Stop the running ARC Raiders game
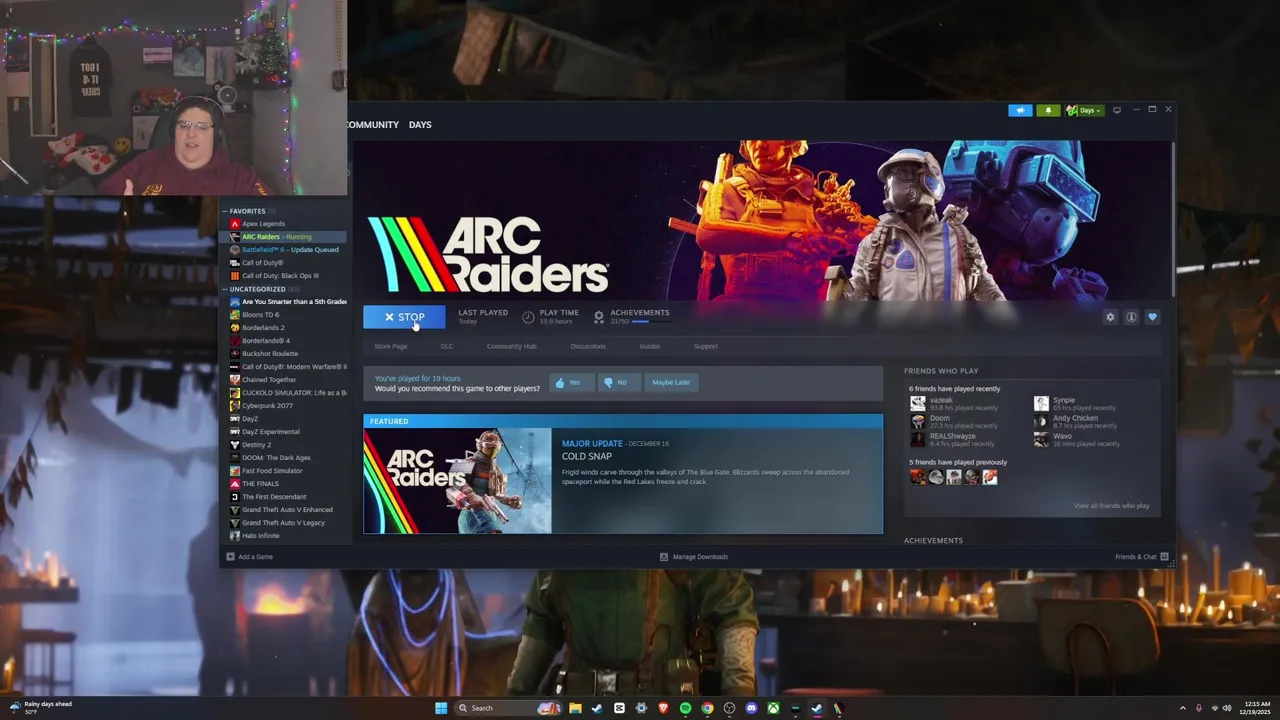The width and height of the screenshot is (1280, 720). (x=404, y=317)
